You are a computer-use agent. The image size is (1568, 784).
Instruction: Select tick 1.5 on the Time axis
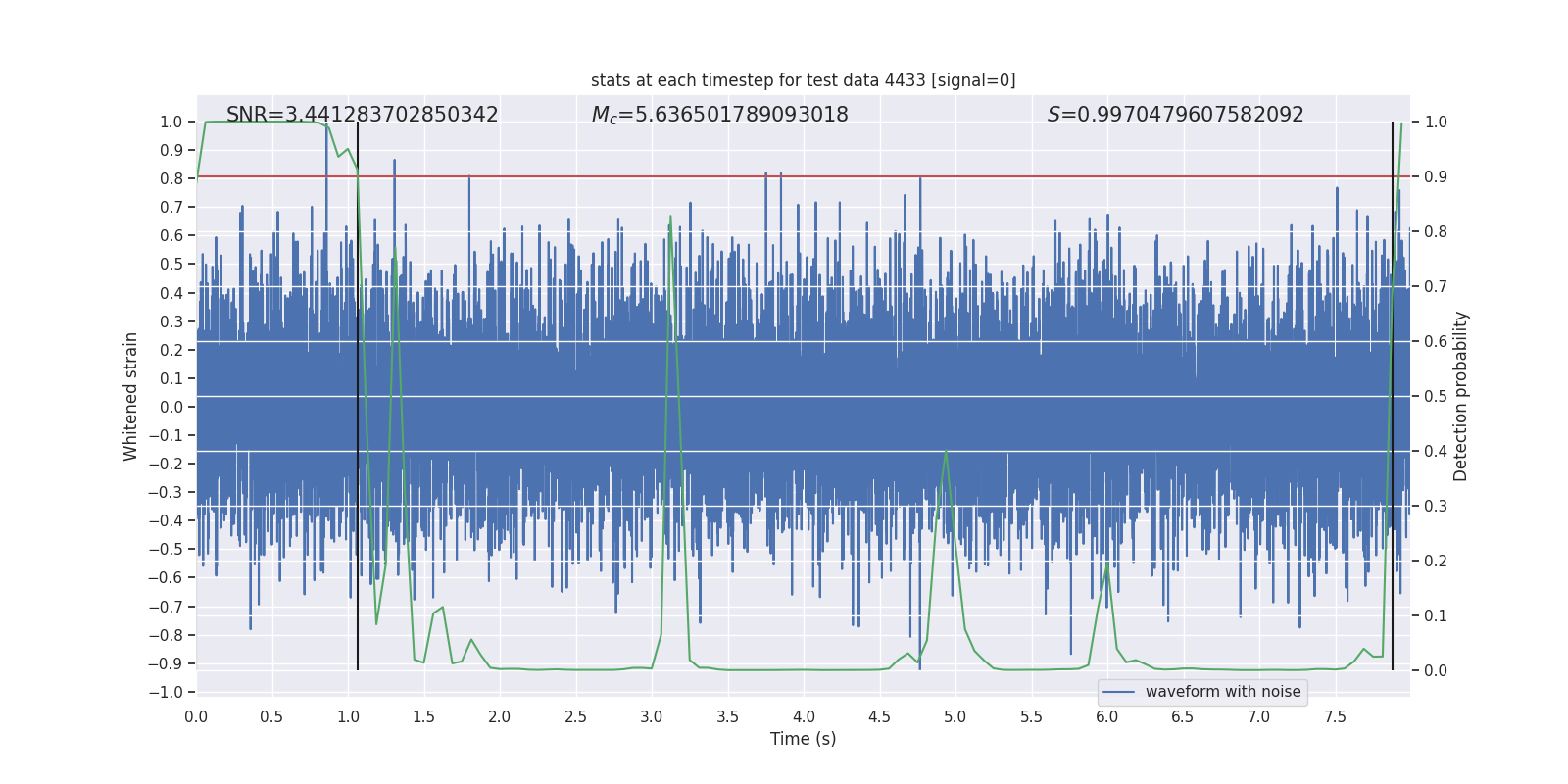(x=423, y=716)
